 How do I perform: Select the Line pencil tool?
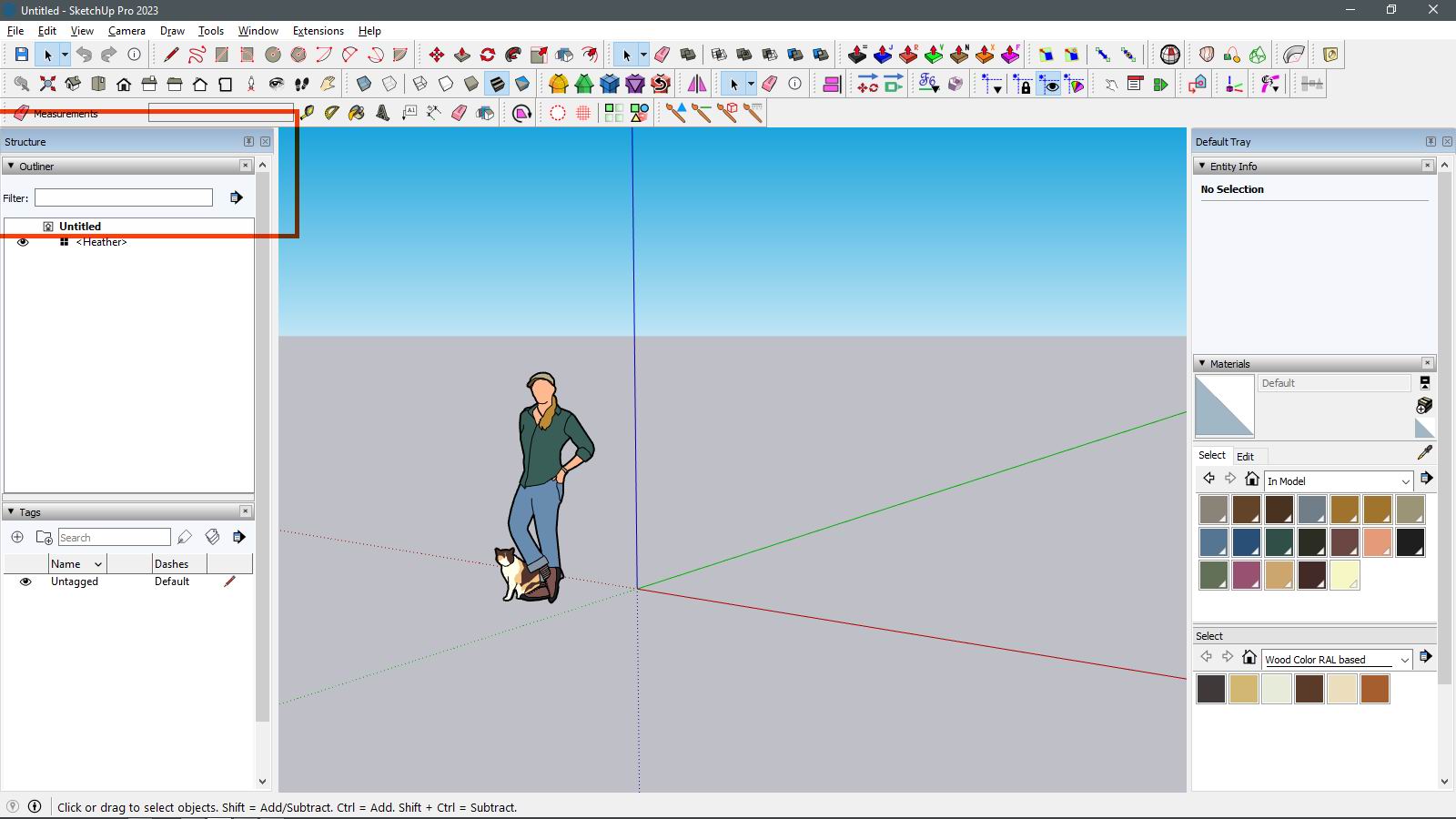point(171,55)
